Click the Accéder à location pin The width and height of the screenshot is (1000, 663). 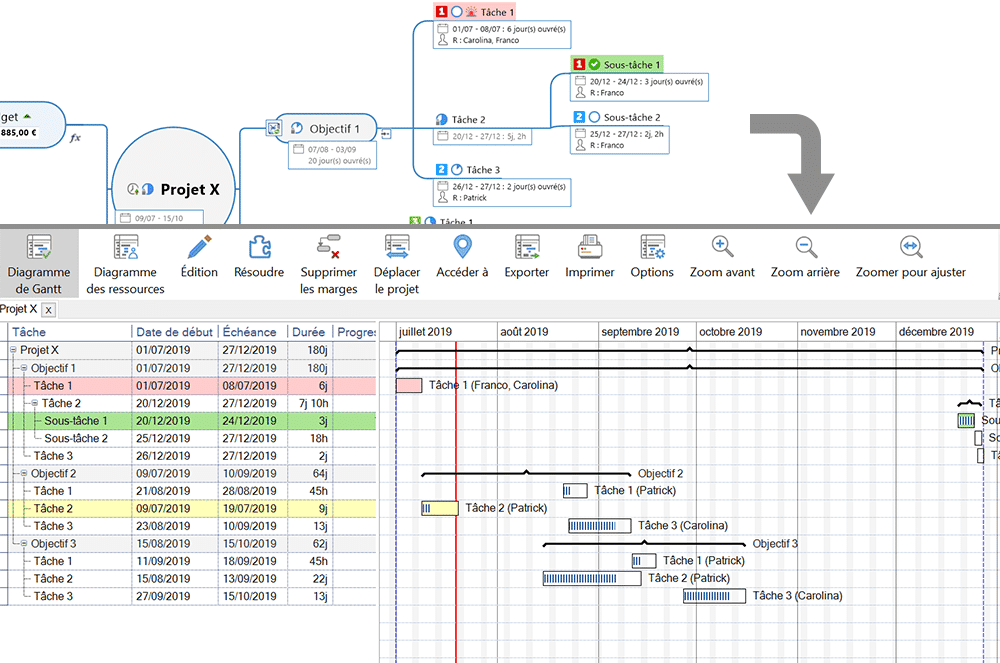coord(462,247)
